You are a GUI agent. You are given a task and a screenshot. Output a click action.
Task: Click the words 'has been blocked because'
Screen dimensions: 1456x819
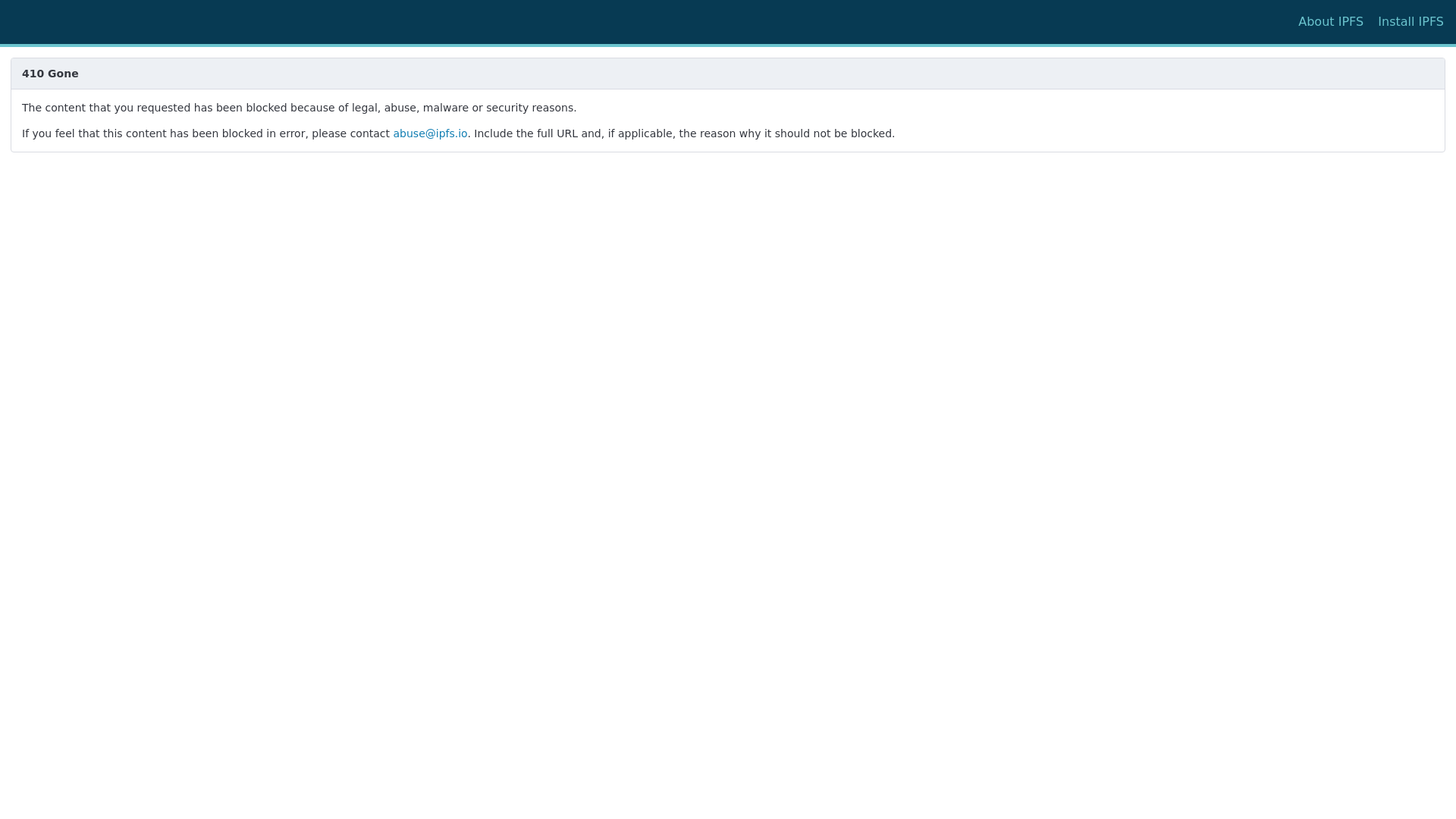pyautogui.click(x=264, y=108)
